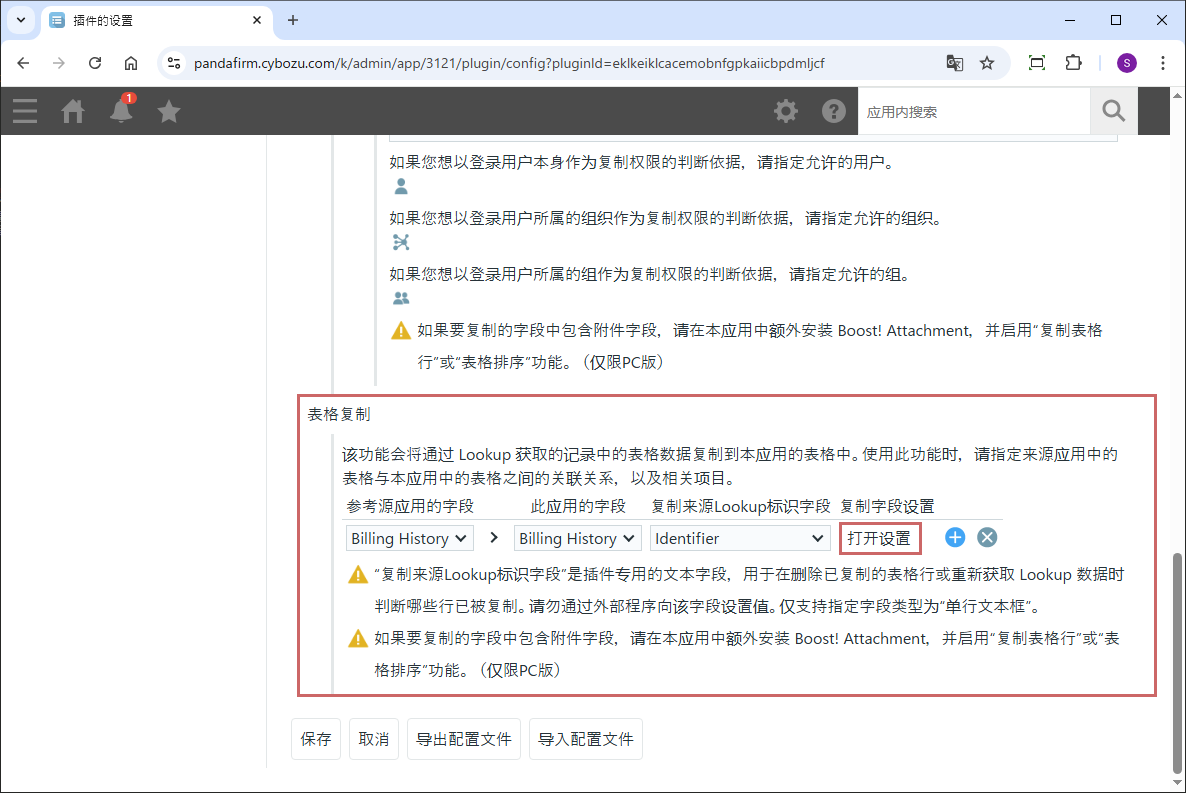Open favorites star in the header

click(x=169, y=111)
